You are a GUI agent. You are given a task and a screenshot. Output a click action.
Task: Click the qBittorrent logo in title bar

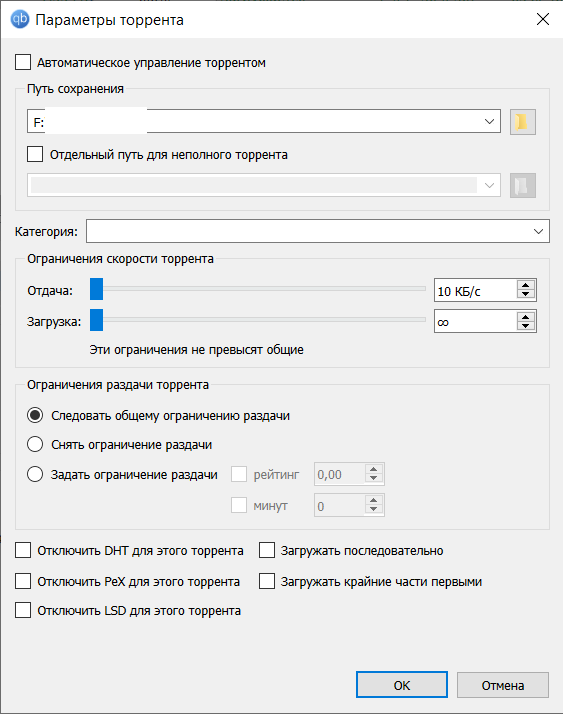(20, 20)
